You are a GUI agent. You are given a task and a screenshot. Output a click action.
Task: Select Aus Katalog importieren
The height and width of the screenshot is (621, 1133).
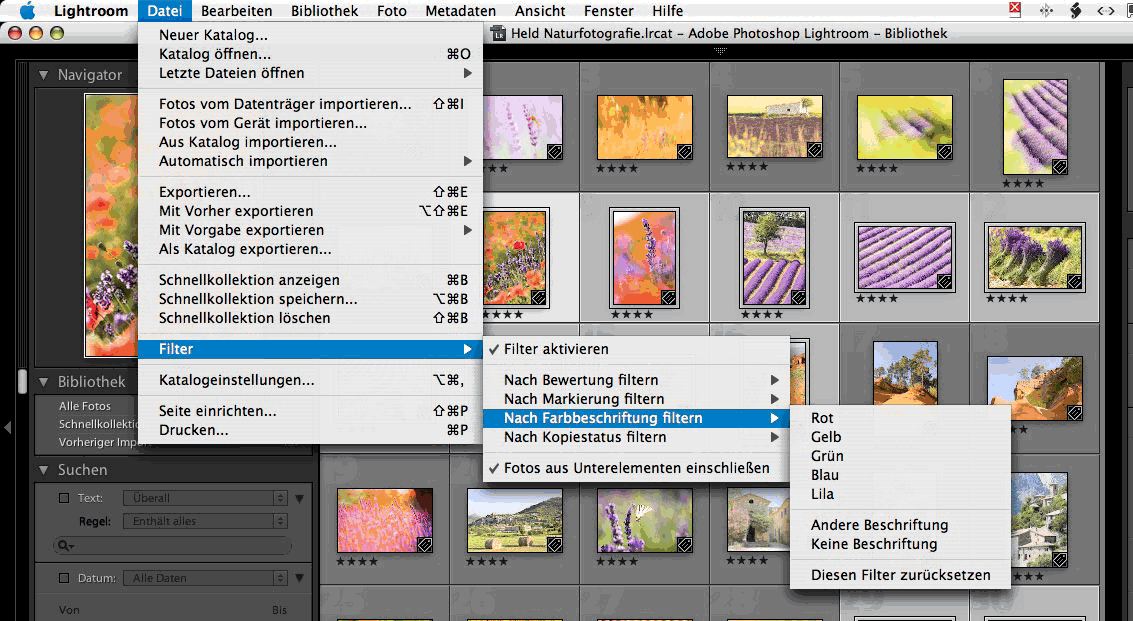(310, 142)
